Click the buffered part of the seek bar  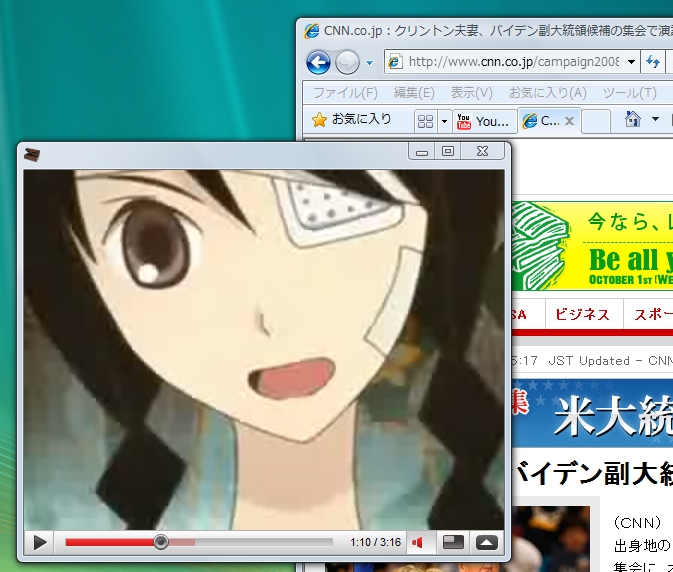[182, 542]
